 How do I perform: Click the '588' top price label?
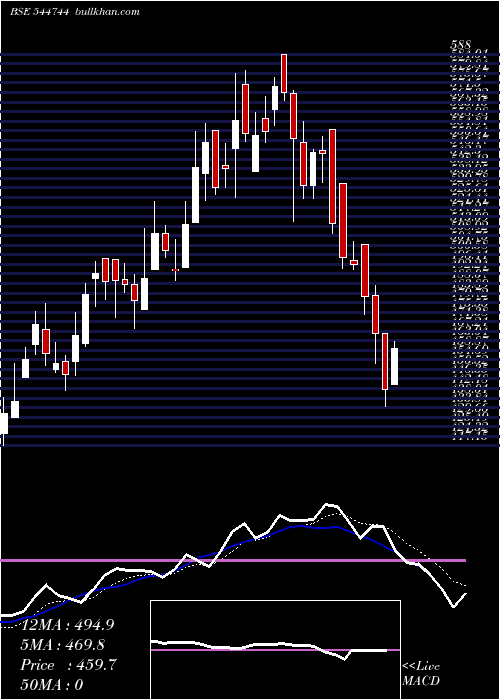pyautogui.click(x=460, y=46)
